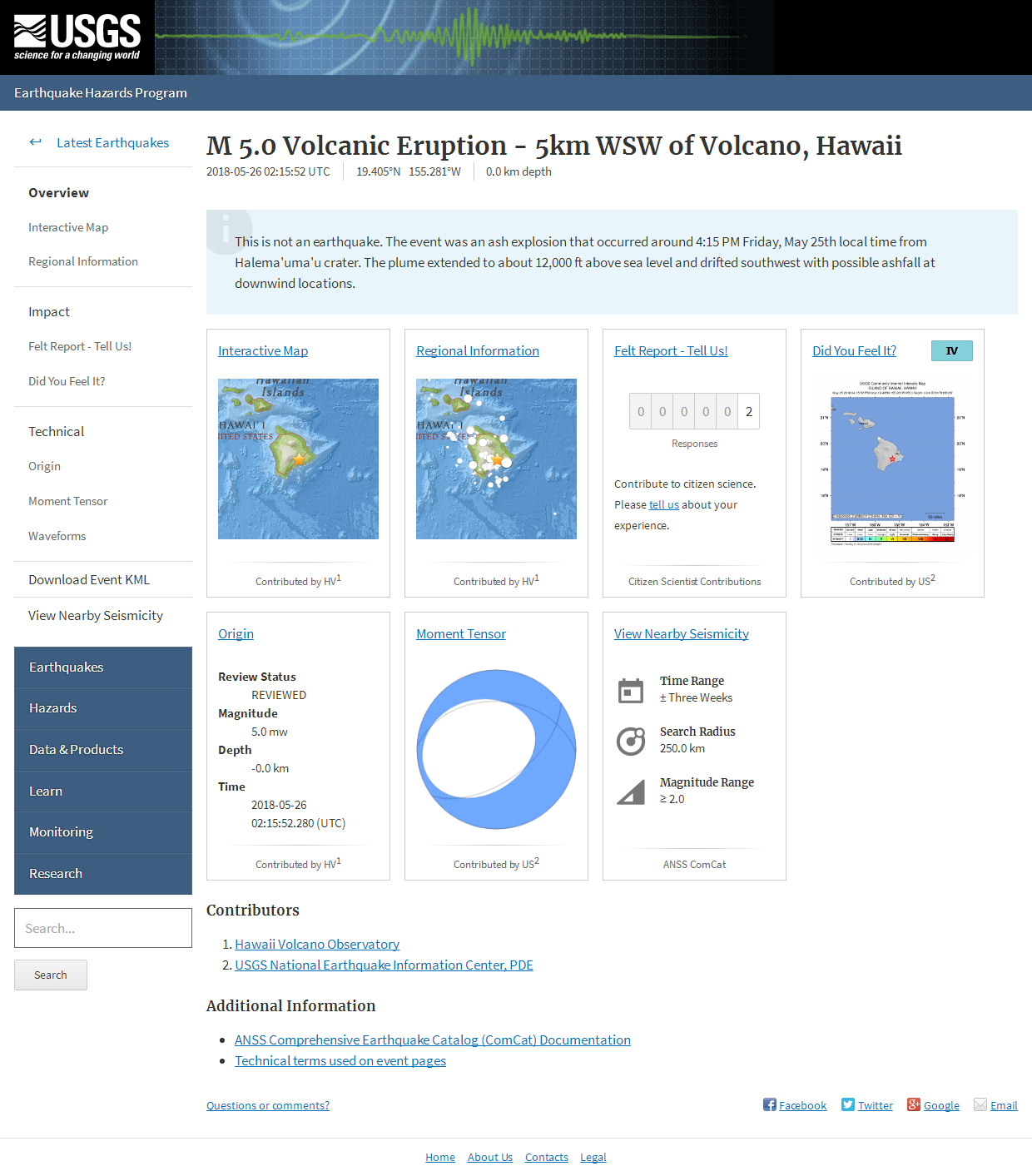Click the calendar Time Range icon
Viewport: 1032px width, 1176px height.
pyautogui.click(x=631, y=690)
